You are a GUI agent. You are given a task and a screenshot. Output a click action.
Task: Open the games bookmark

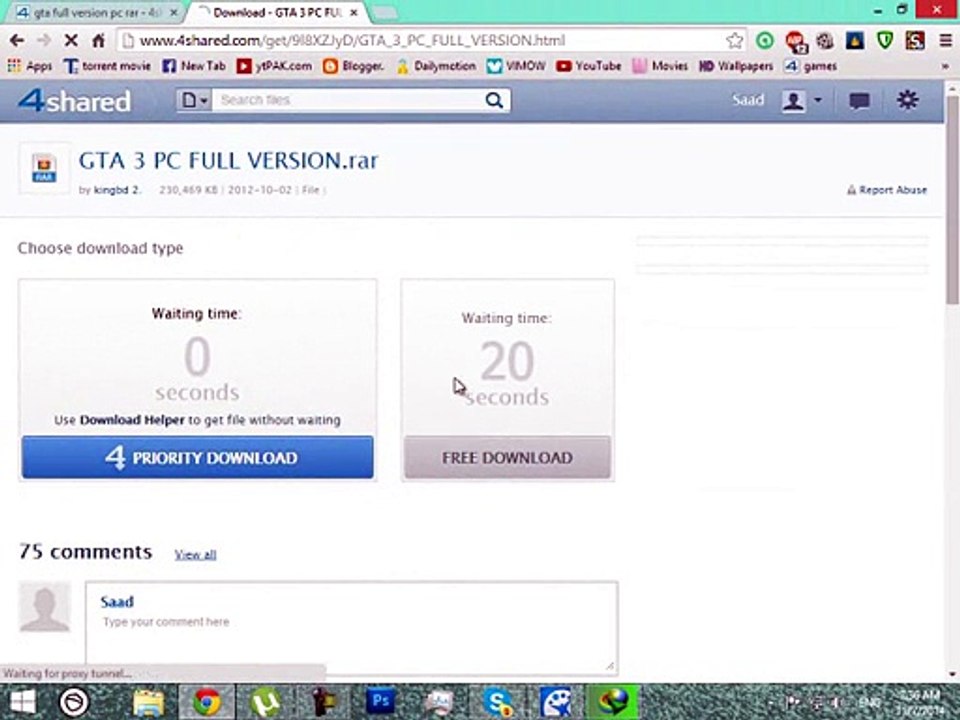[x=811, y=66]
